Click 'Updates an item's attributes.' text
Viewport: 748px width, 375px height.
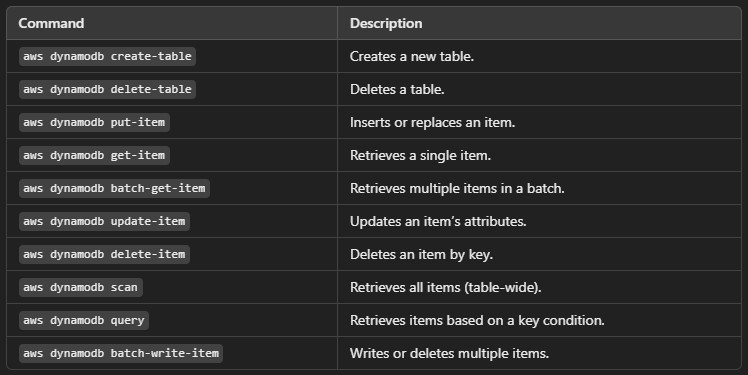tap(438, 221)
